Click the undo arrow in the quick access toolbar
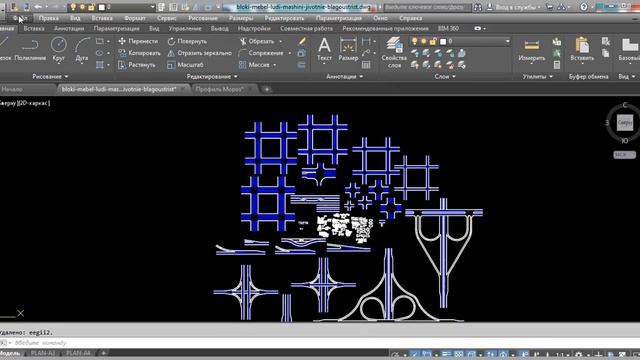The height and width of the screenshot is (360, 640). (x=38, y=7)
